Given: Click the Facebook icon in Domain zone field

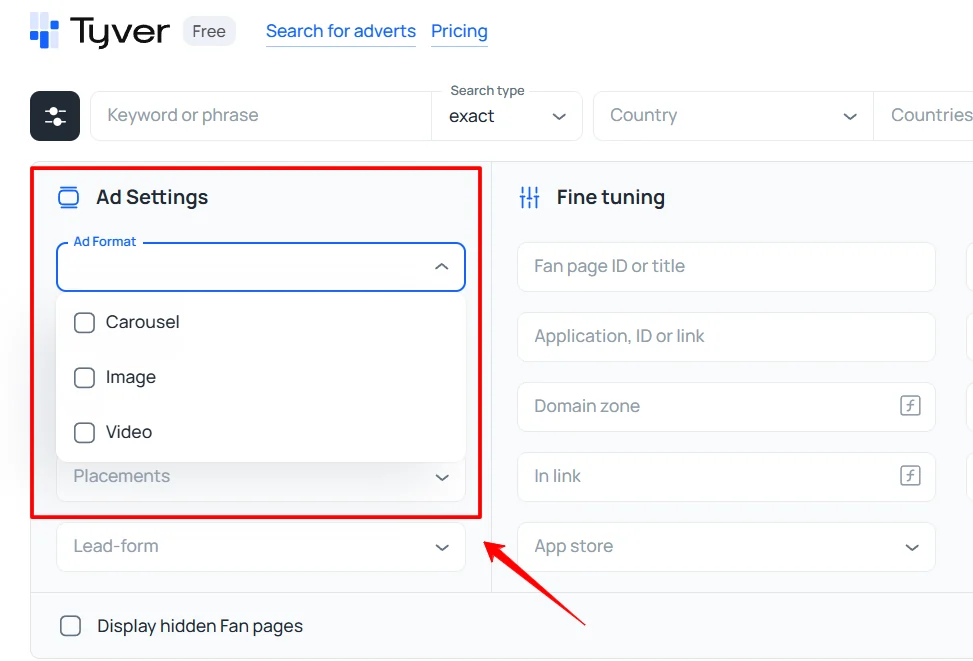Looking at the screenshot, I should 910,406.
